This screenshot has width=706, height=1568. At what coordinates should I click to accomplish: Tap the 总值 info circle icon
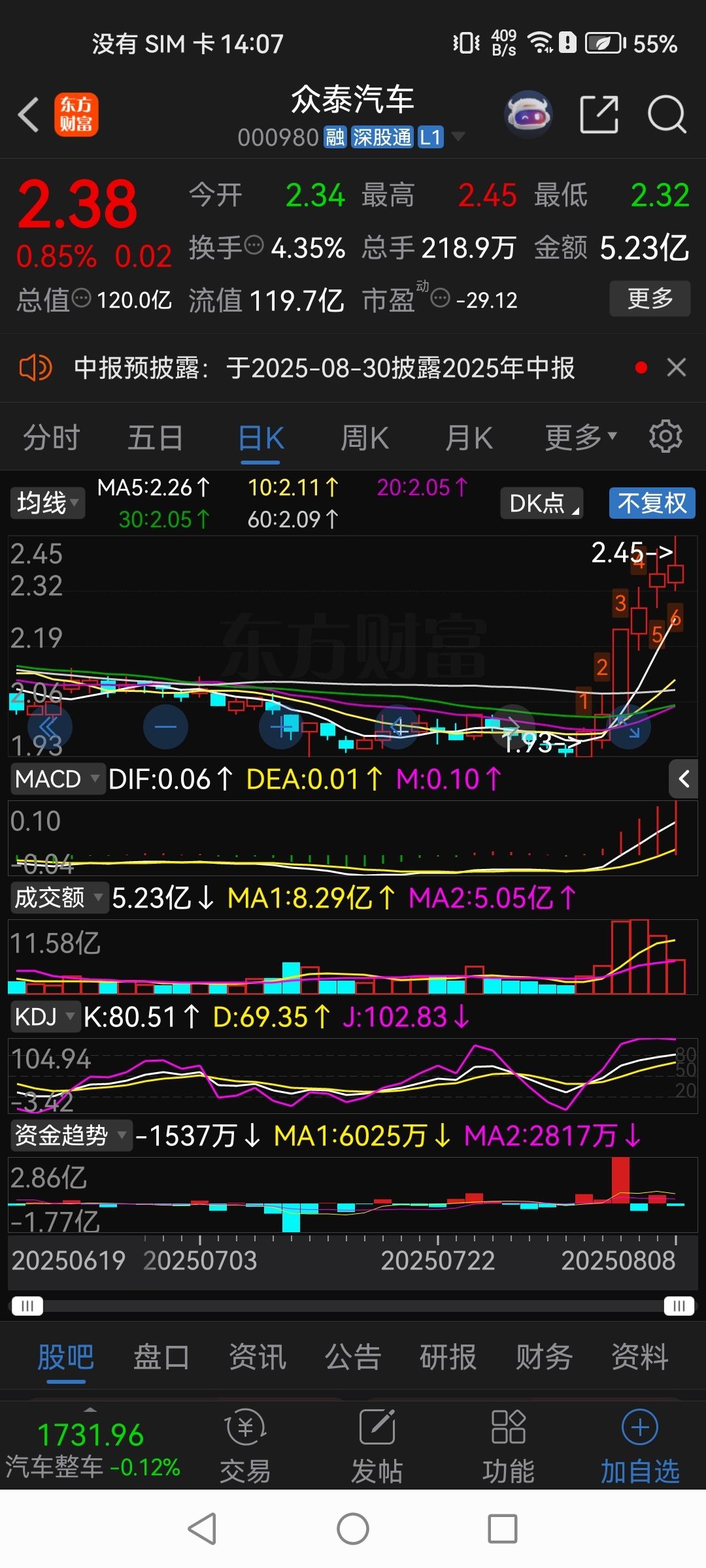[x=81, y=299]
